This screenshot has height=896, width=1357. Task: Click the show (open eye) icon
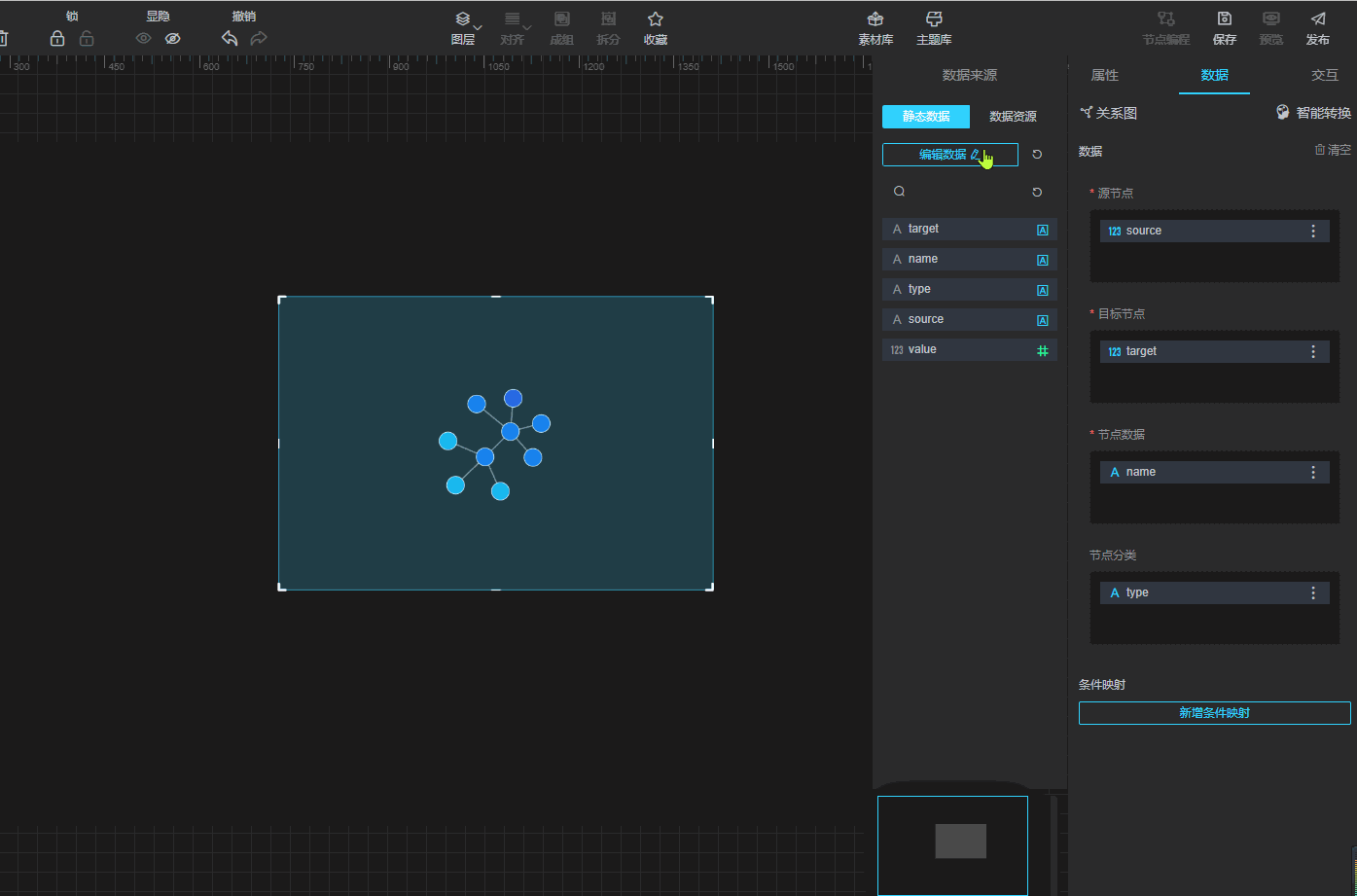(x=143, y=39)
